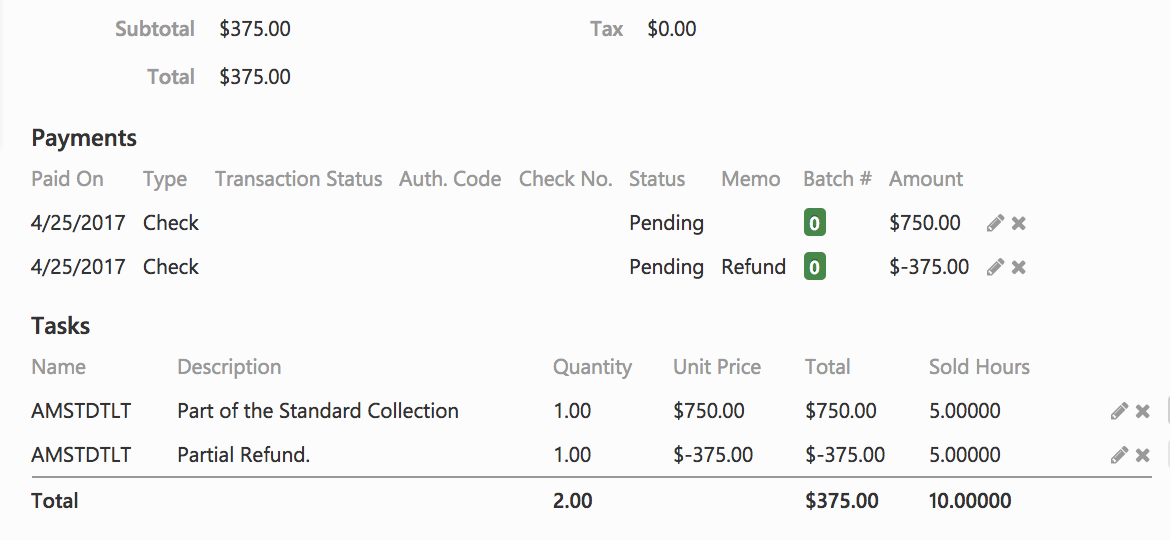
Task: Edit the Standard Collection task row
Action: [x=1119, y=411]
